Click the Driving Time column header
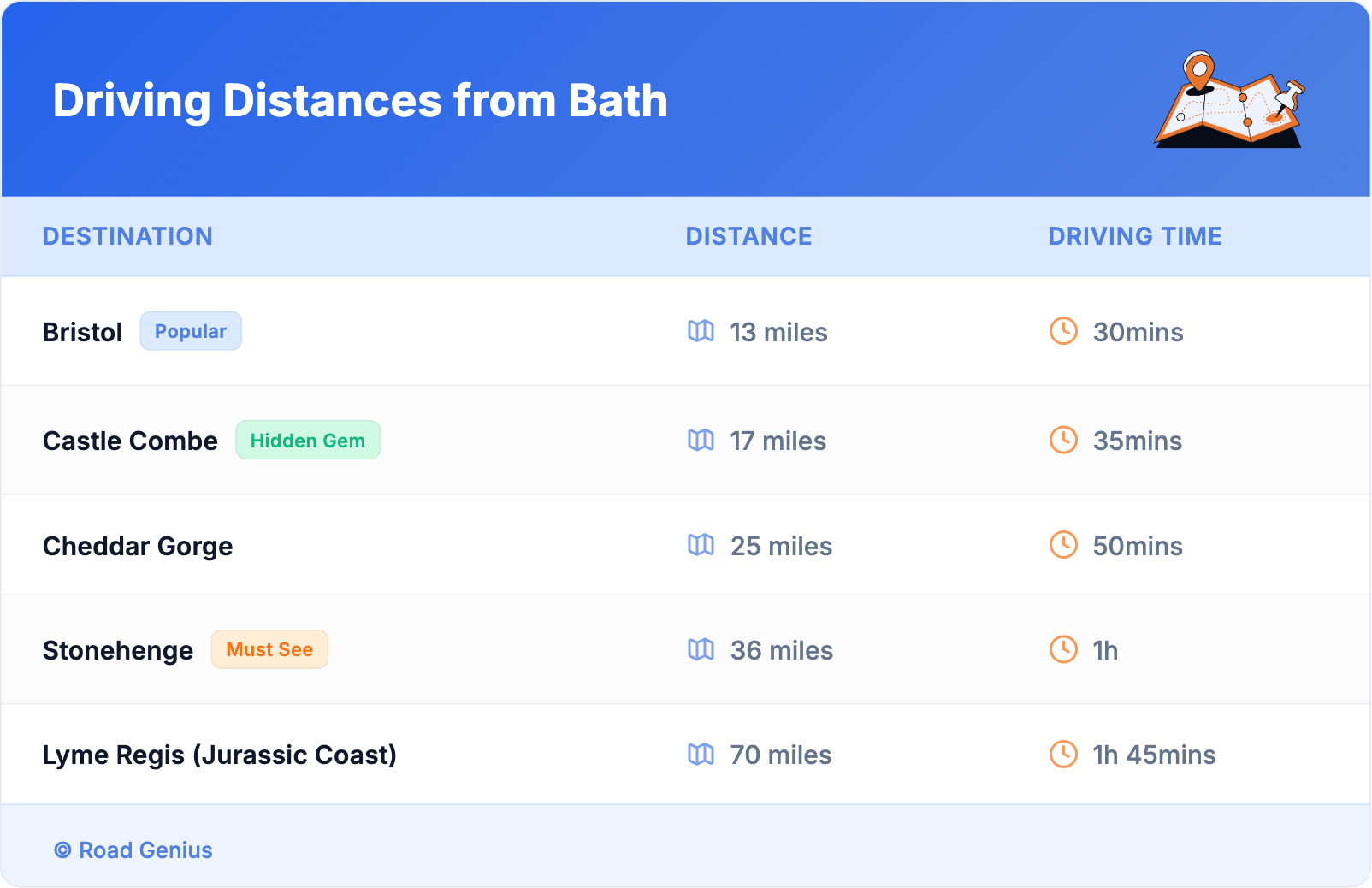Viewport: 1372px width, 888px height. pyautogui.click(x=1134, y=236)
